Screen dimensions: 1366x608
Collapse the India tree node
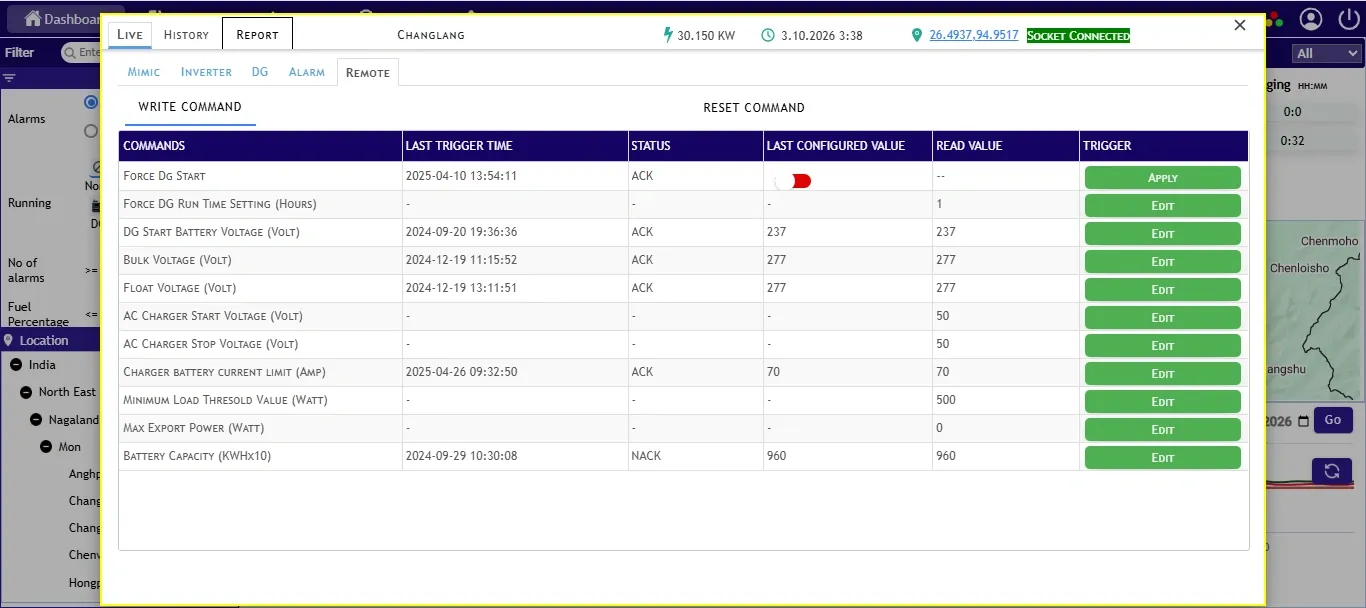(x=16, y=365)
